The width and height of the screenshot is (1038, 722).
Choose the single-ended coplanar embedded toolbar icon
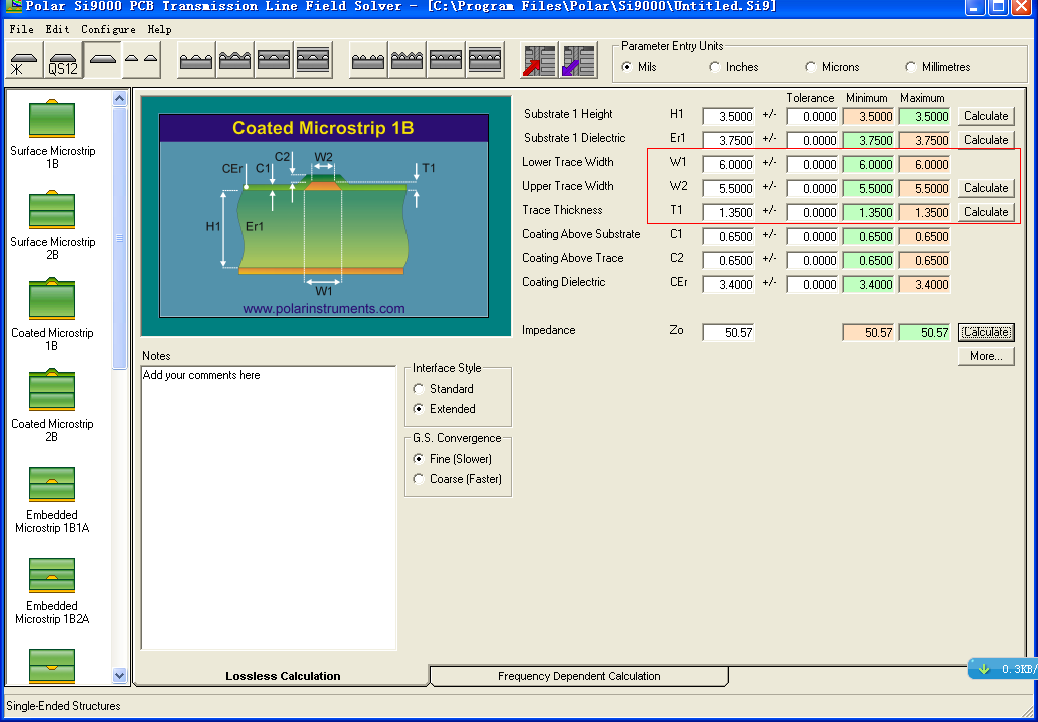click(274, 60)
